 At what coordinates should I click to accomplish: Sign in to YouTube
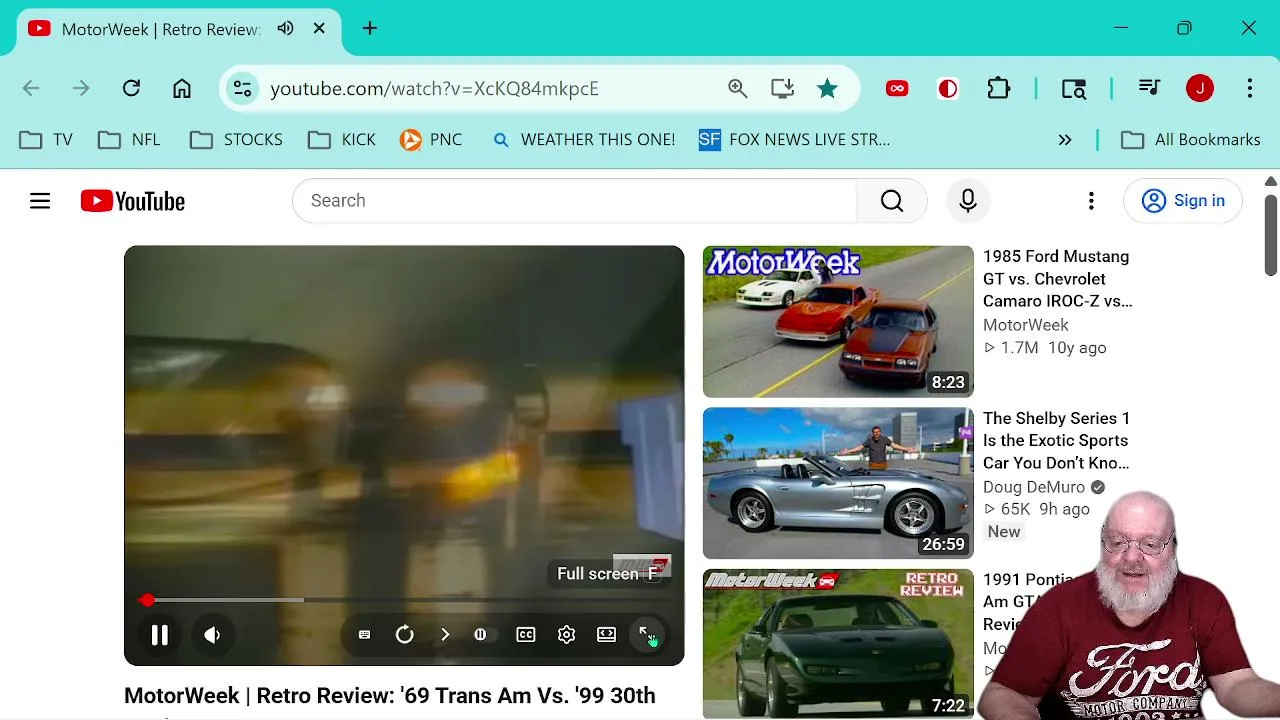point(1183,201)
